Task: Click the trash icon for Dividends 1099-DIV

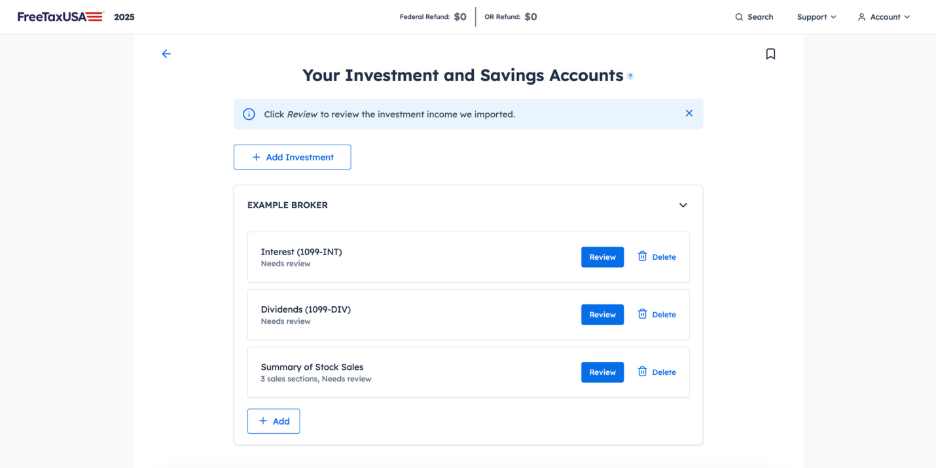Action: pos(642,314)
